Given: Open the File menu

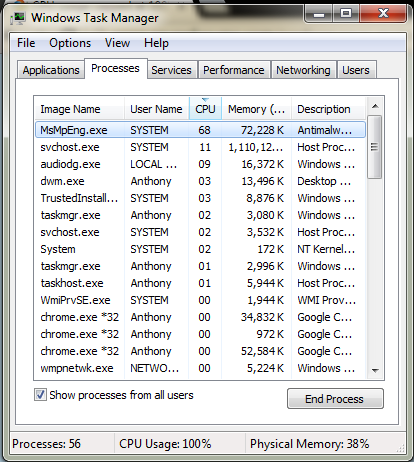Looking at the screenshot, I should pos(26,43).
